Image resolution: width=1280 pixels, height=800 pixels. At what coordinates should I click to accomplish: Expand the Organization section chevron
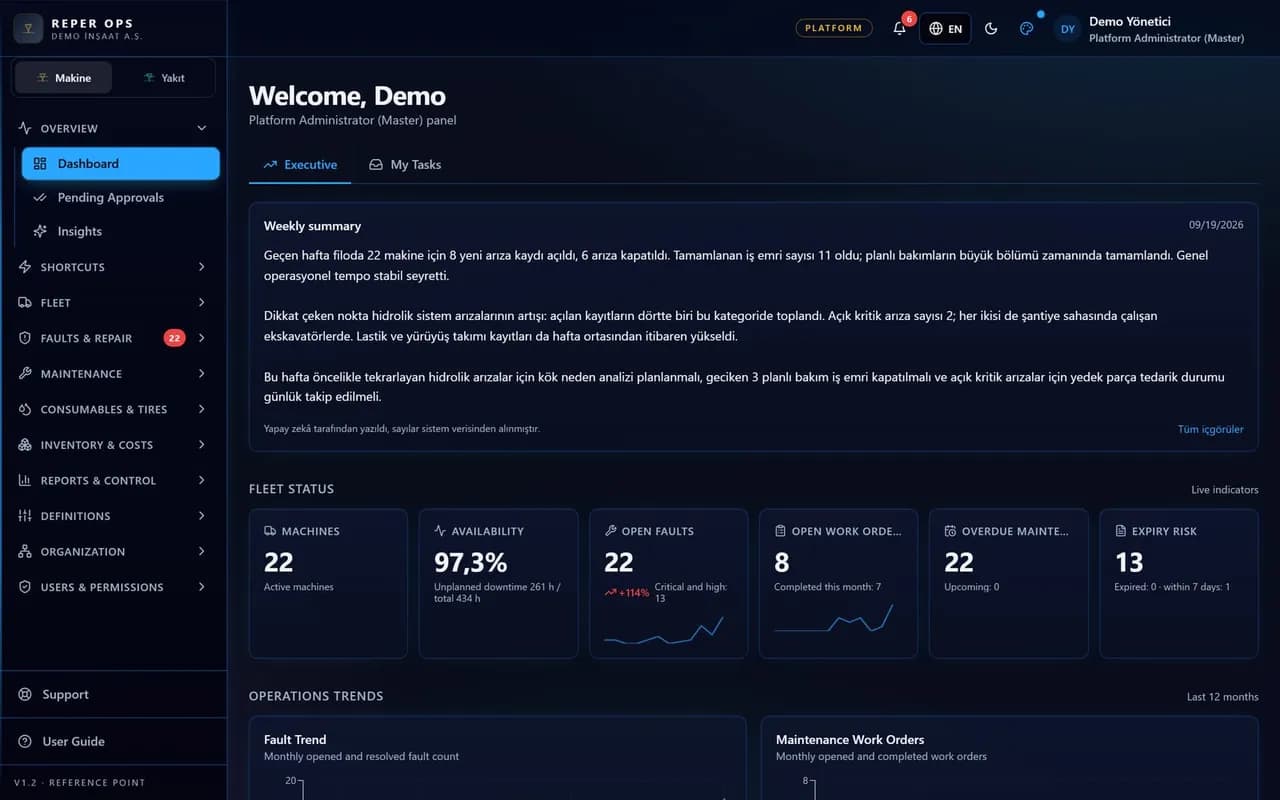(202, 552)
